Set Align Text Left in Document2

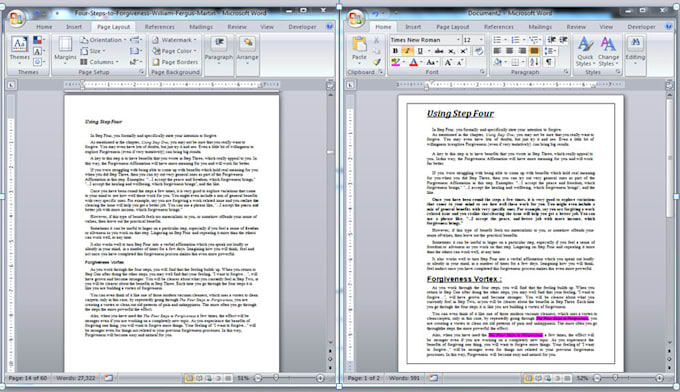pos(497,51)
